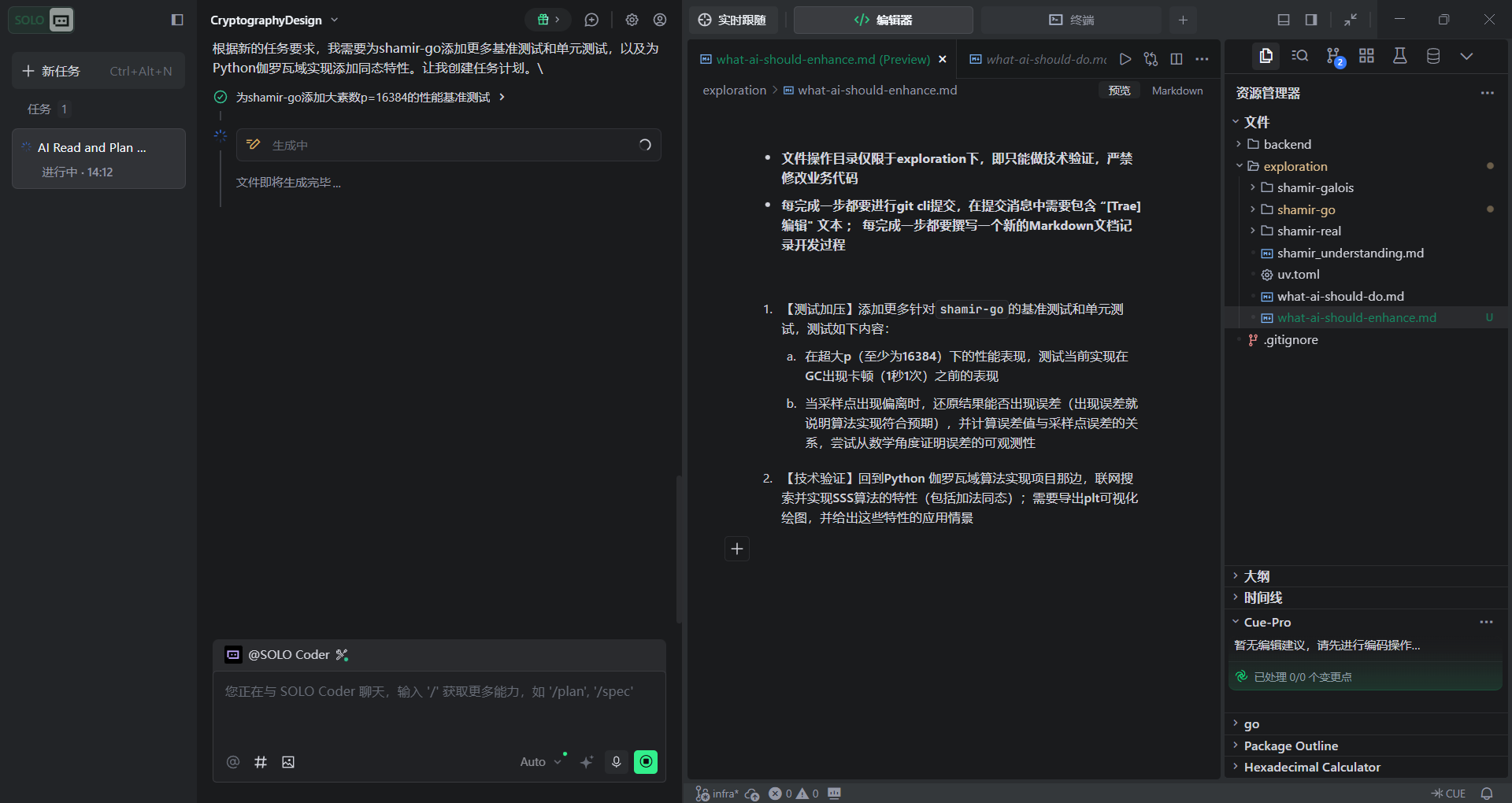Image resolution: width=1512 pixels, height=803 pixels.
Task: Click the green stop generation button
Action: pyautogui.click(x=646, y=761)
